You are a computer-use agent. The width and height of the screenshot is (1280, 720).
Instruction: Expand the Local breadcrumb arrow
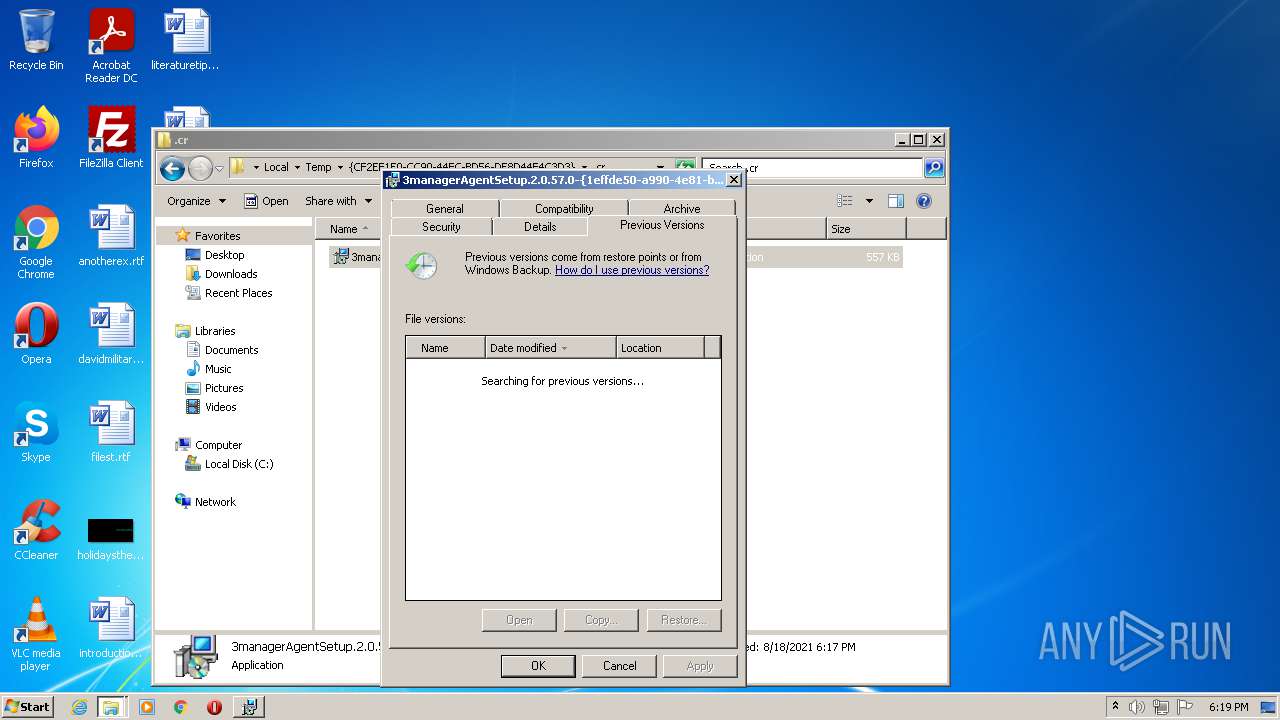coord(297,168)
